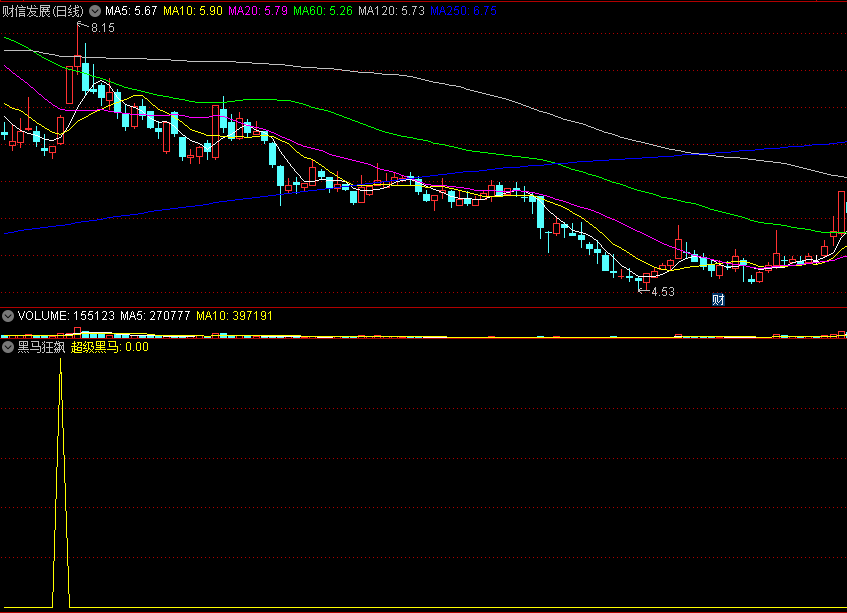Viewport: 847px width, 613px height.
Task: Click the volume MA5: 270777 label
Action: [155, 316]
